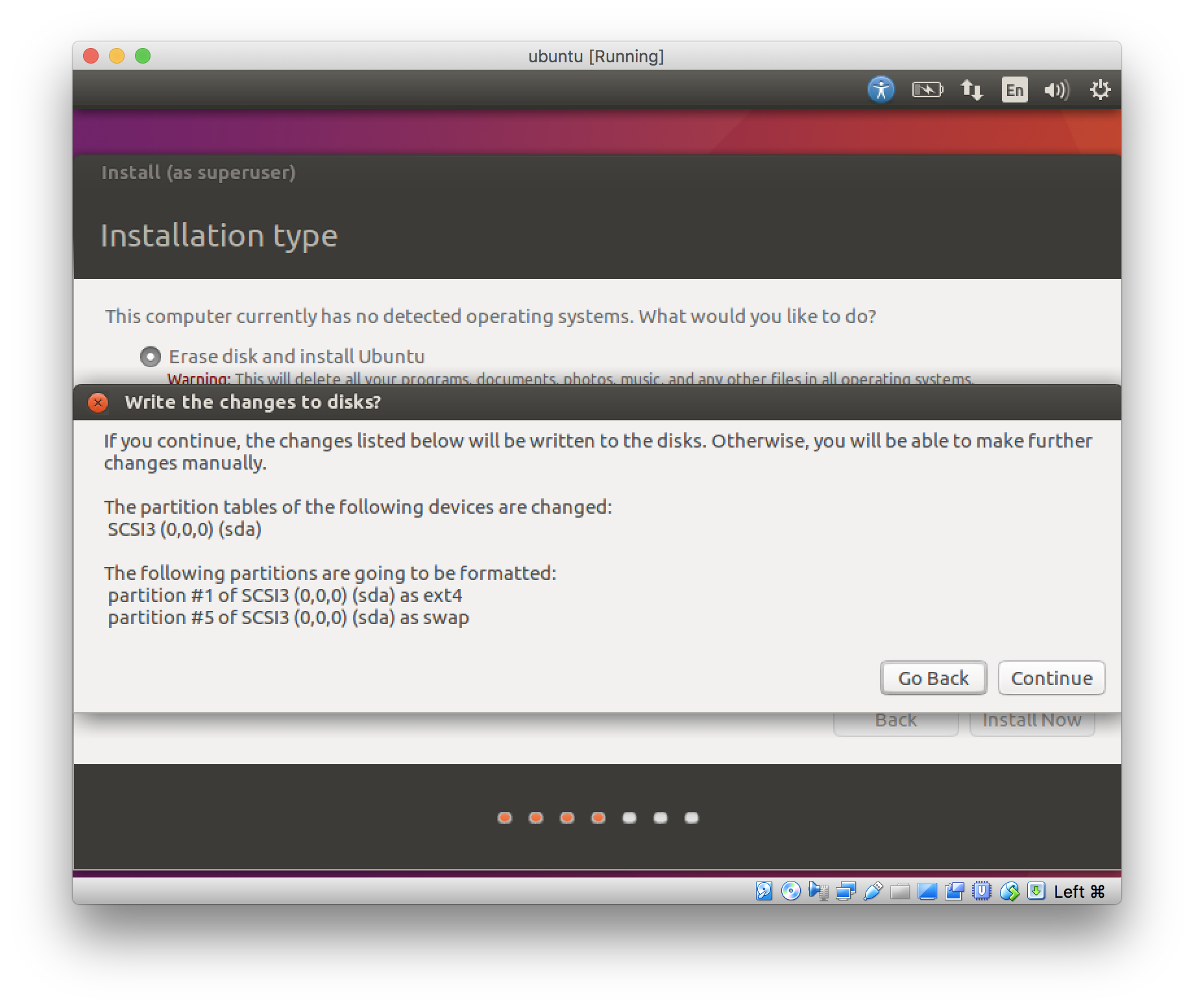Click the hard disk activity icon

tap(764, 891)
